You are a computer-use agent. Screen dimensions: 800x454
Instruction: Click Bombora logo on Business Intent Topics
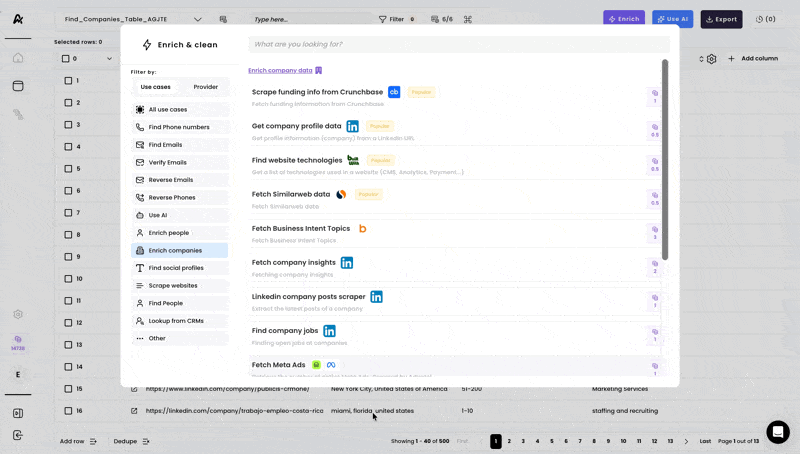(363, 229)
